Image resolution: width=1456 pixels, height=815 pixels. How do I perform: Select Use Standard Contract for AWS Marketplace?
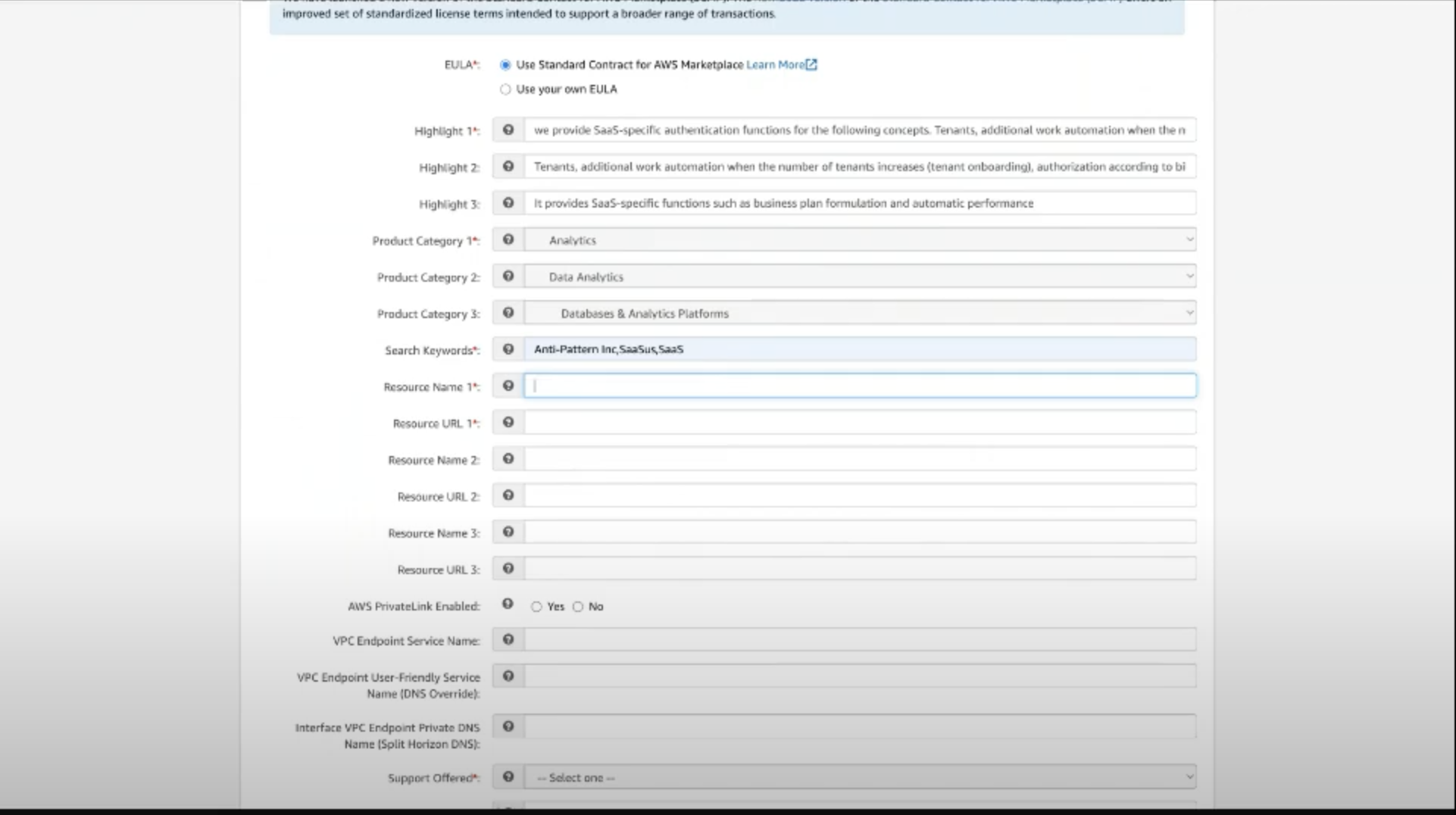pyautogui.click(x=505, y=65)
